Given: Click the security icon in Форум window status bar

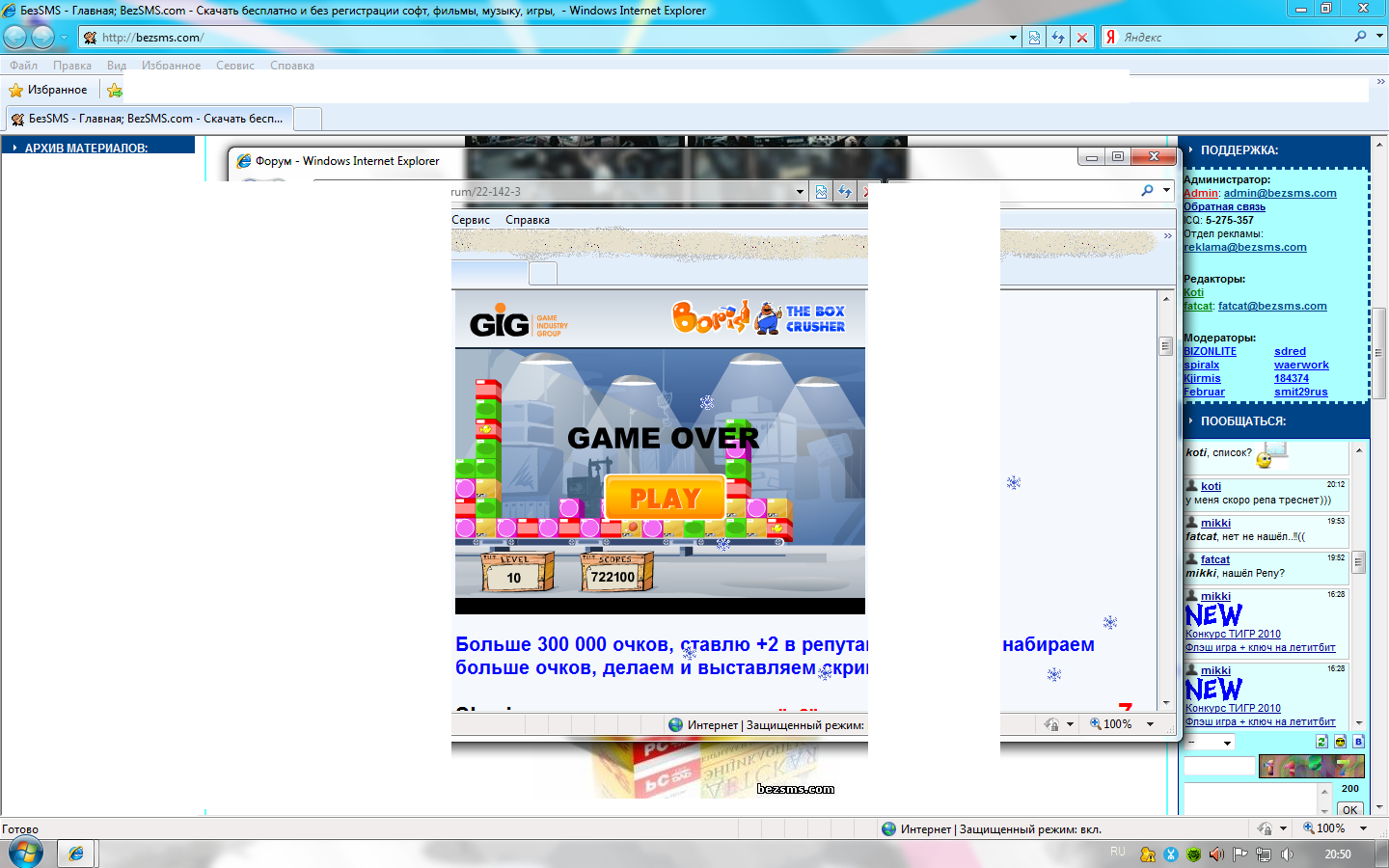Looking at the screenshot, I should (1051, 724).
